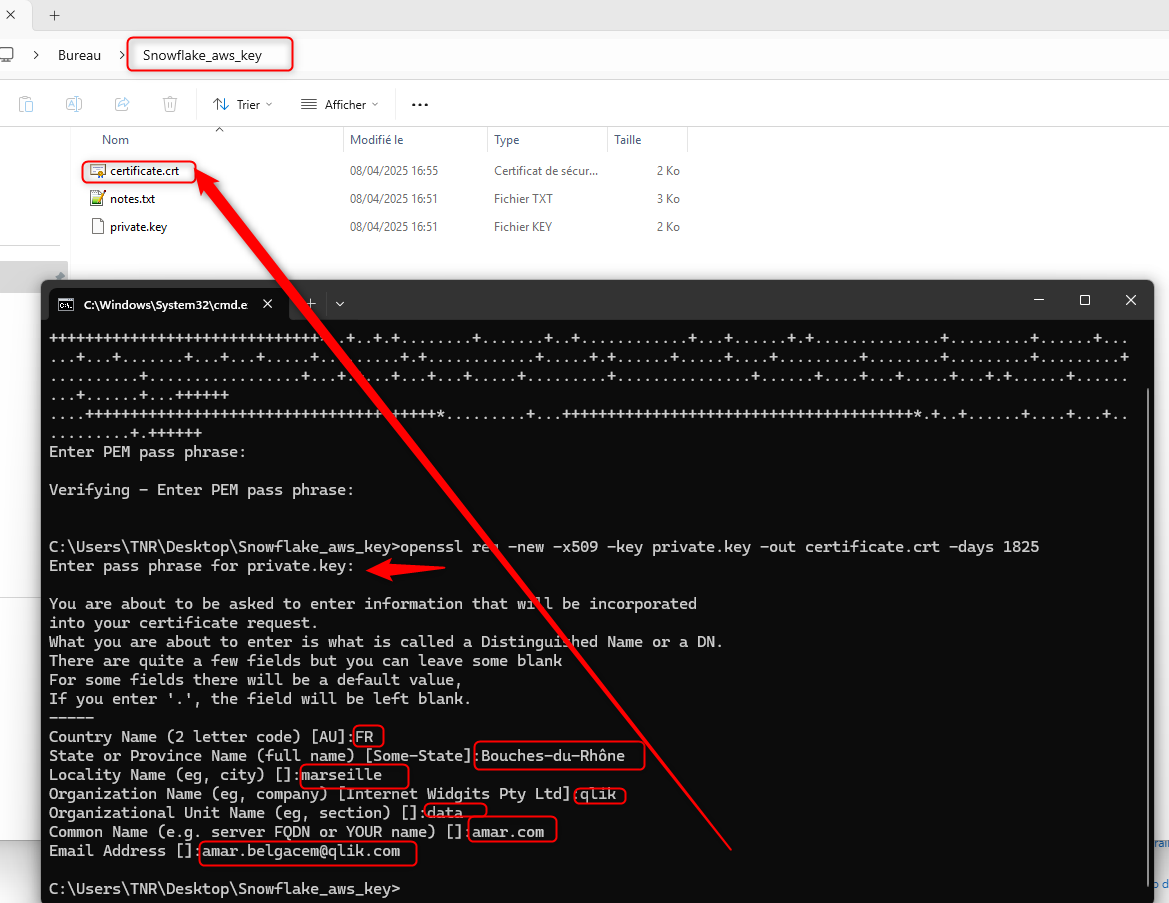Sort by the Taille column header
Image resolution: width=1169 pixels, height=903 pixels.
pos(628,140)
